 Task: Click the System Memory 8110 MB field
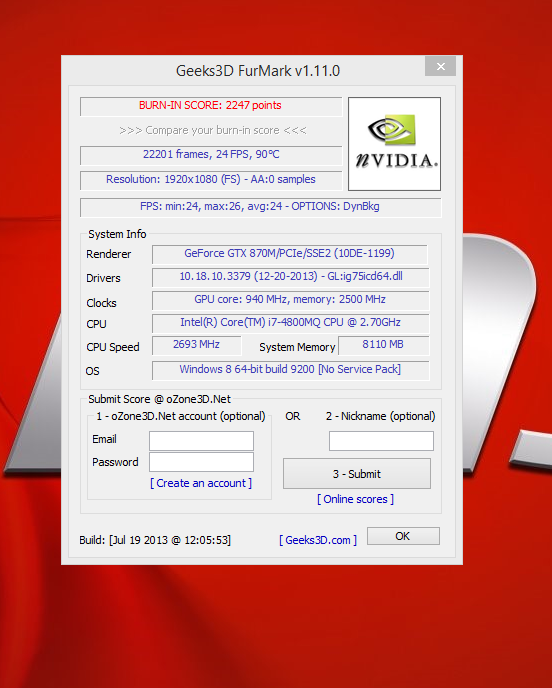tap(384, 346)
